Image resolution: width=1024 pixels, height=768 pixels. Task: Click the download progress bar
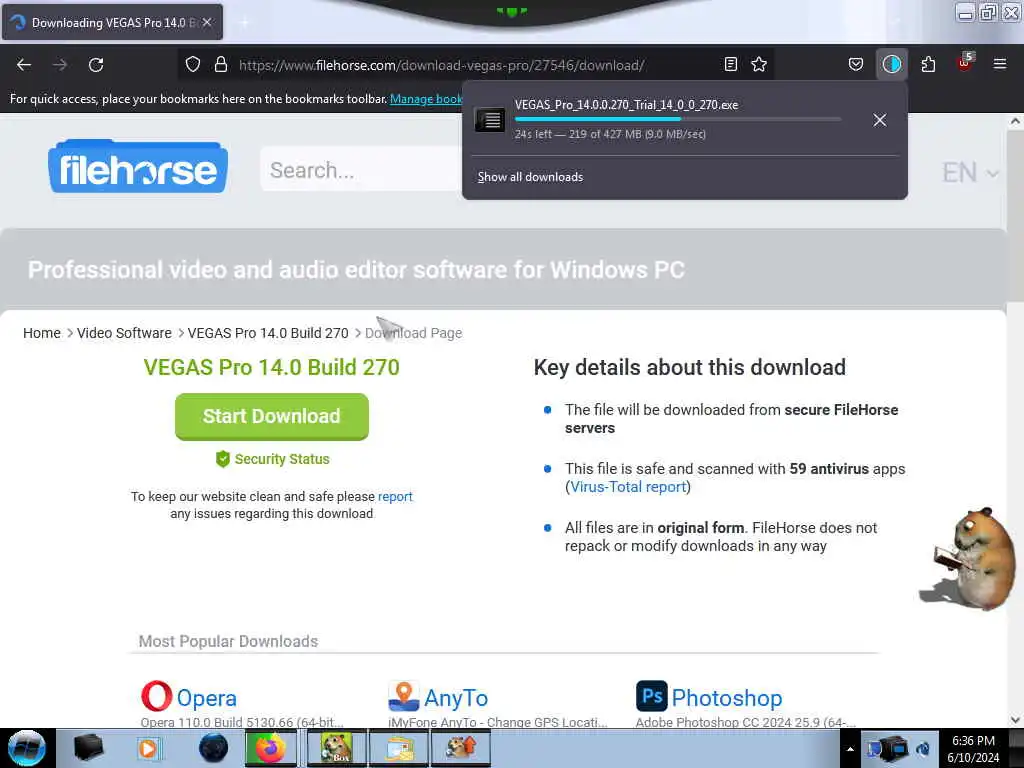coord(677,119)
